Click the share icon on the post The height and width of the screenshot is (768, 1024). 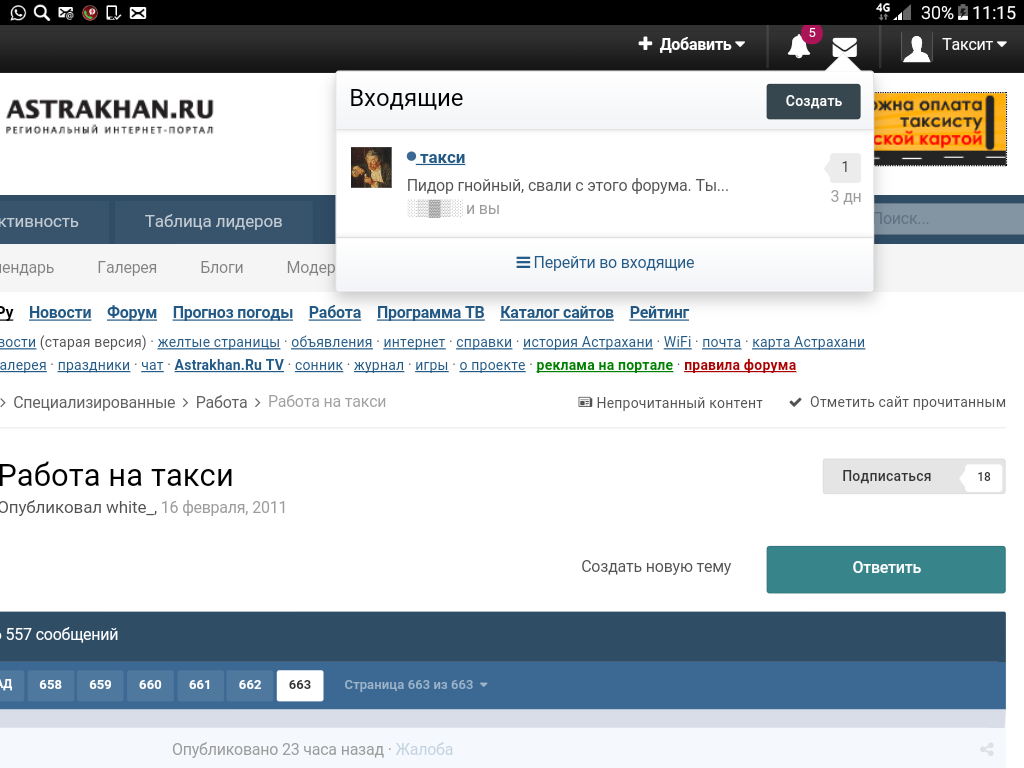coord(987,749)
